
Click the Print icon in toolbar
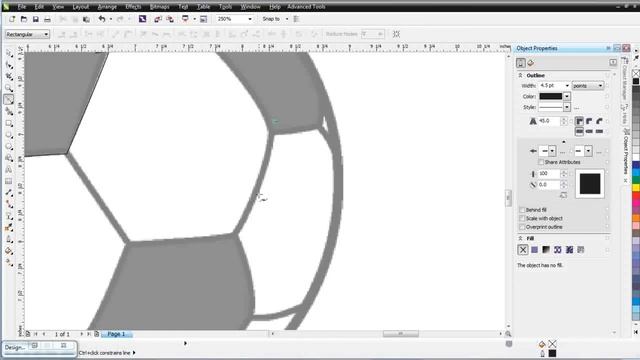(x=47, y=19)
